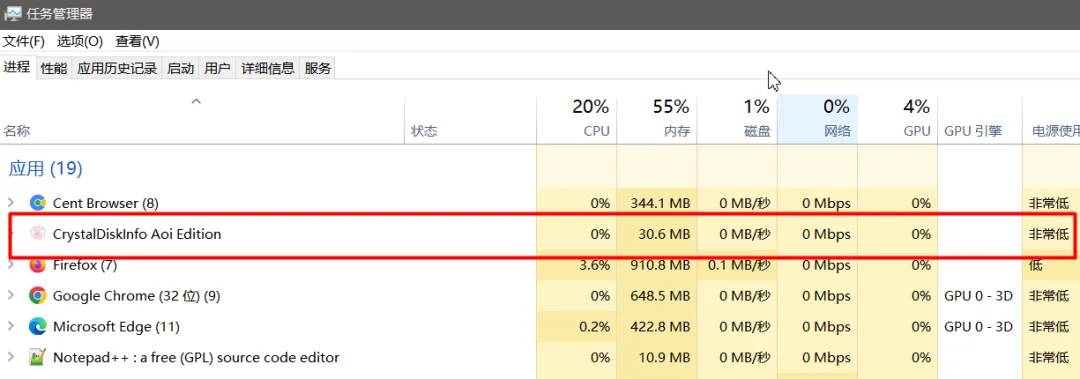Switch to the 性能 tab
1080x379 pixels.
(x=54, y=68)
